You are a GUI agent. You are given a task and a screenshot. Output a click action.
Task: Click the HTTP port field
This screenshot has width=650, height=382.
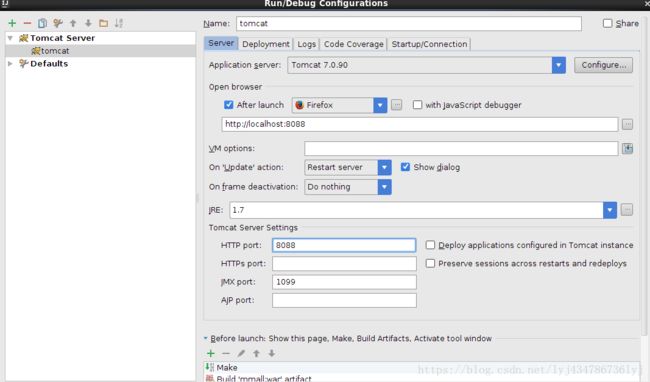click(344, 245)
